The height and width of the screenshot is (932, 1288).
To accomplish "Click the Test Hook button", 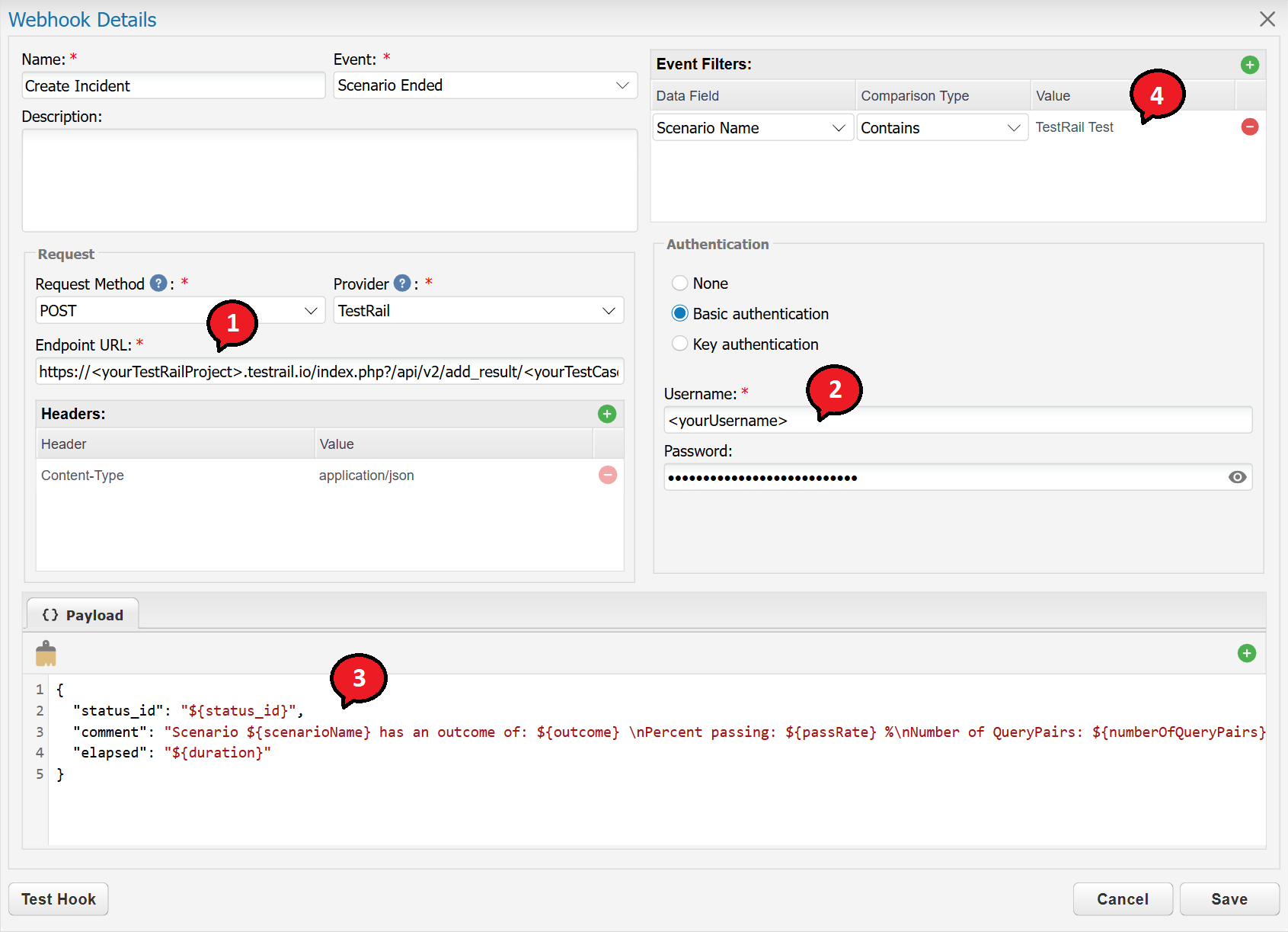I will point(59,899).
